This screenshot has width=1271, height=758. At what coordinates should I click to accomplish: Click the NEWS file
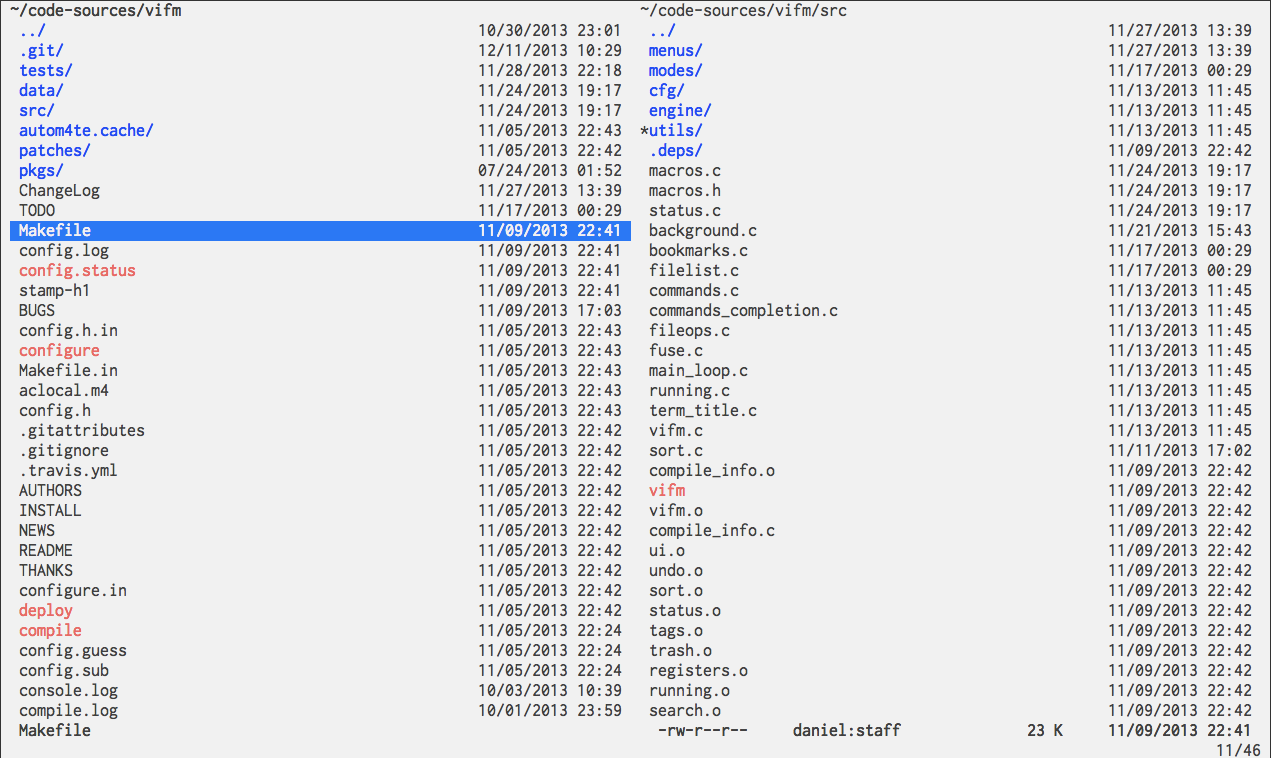(37, 530)
